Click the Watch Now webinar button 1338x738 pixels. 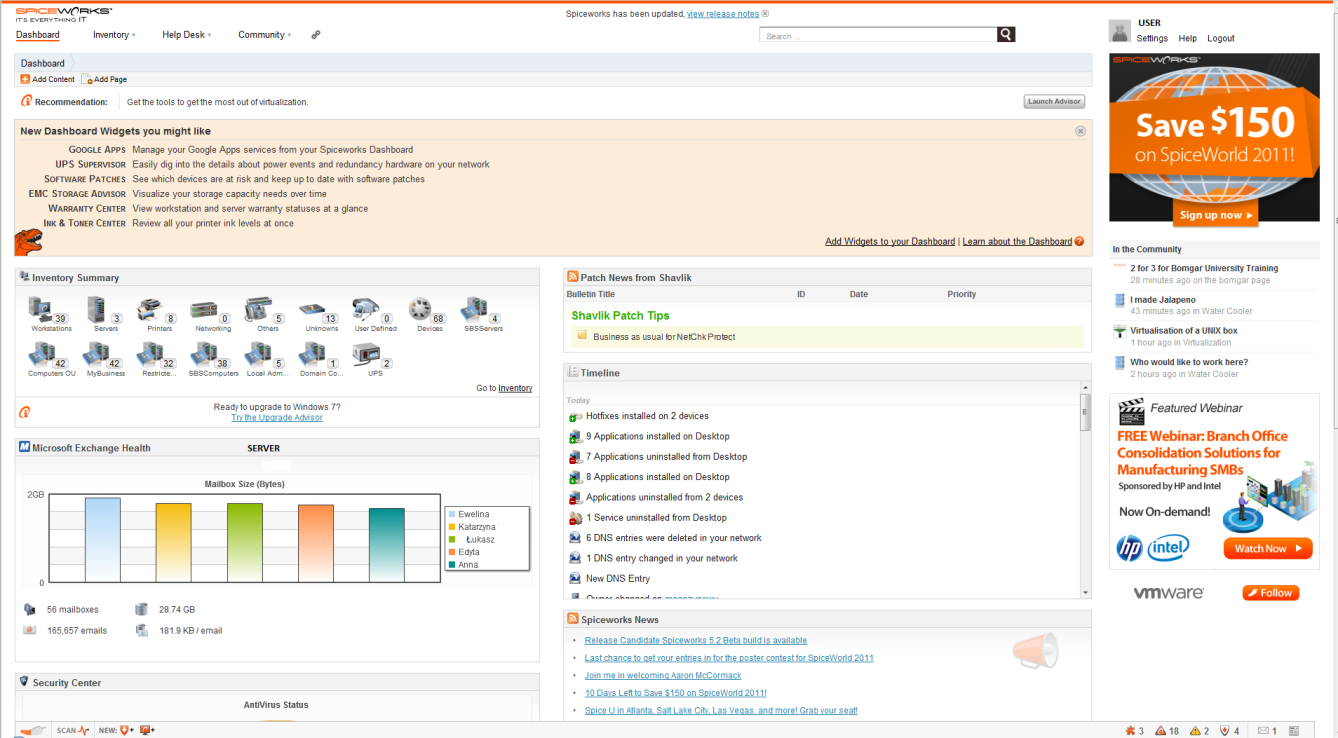(1267, 549)
